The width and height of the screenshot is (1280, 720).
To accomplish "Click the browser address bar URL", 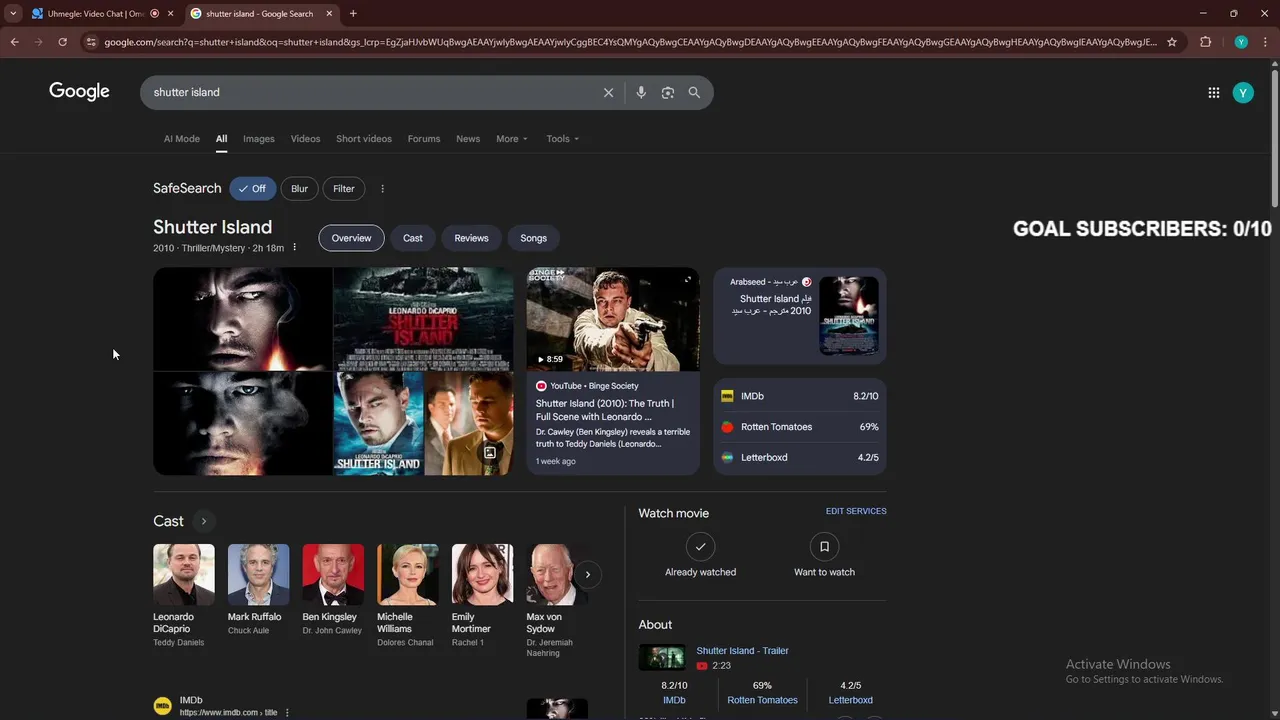I will pos(630,42).
